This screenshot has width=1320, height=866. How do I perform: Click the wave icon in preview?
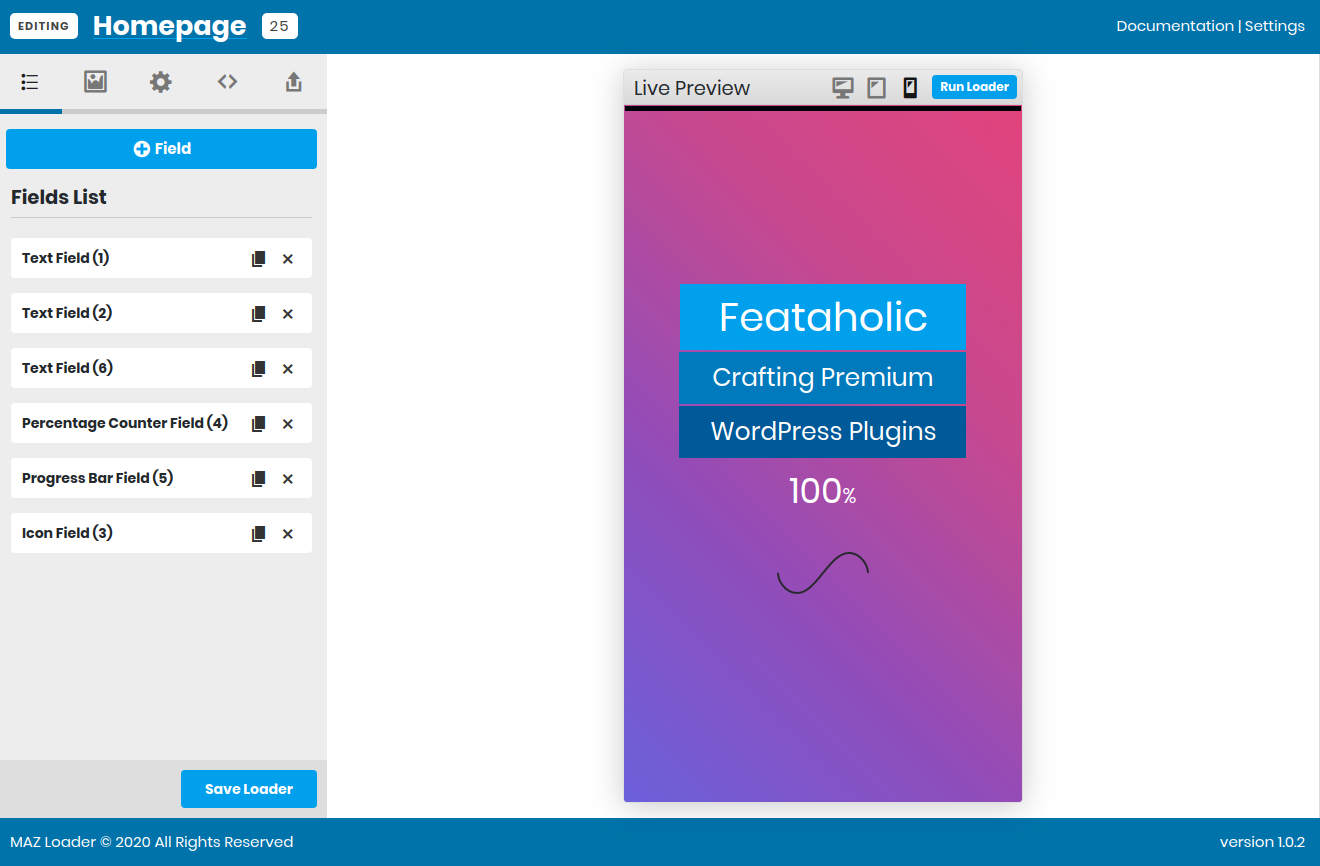point(822,573)
